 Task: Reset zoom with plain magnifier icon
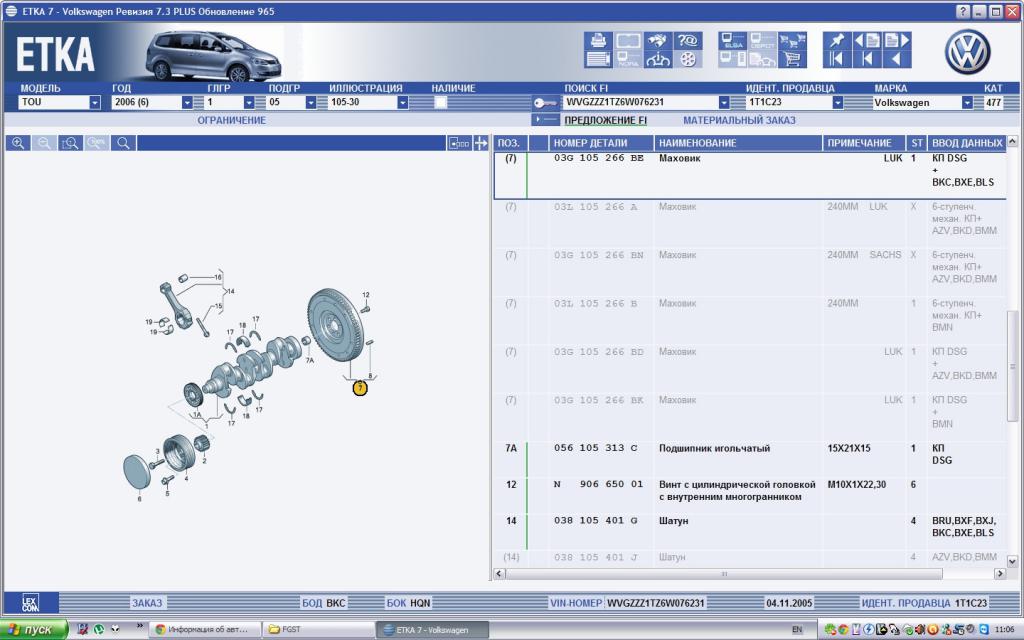click(123, 143)
